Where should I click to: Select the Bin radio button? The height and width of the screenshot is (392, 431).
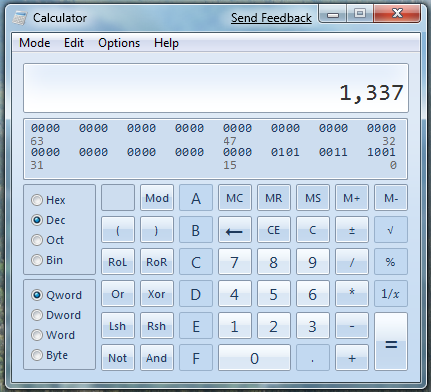click(x=47, y=260)
